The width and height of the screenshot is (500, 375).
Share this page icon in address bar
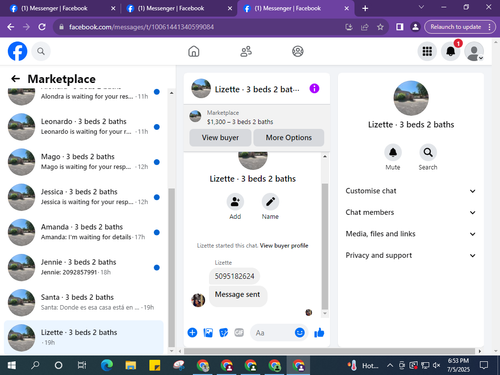click(365, 27)
